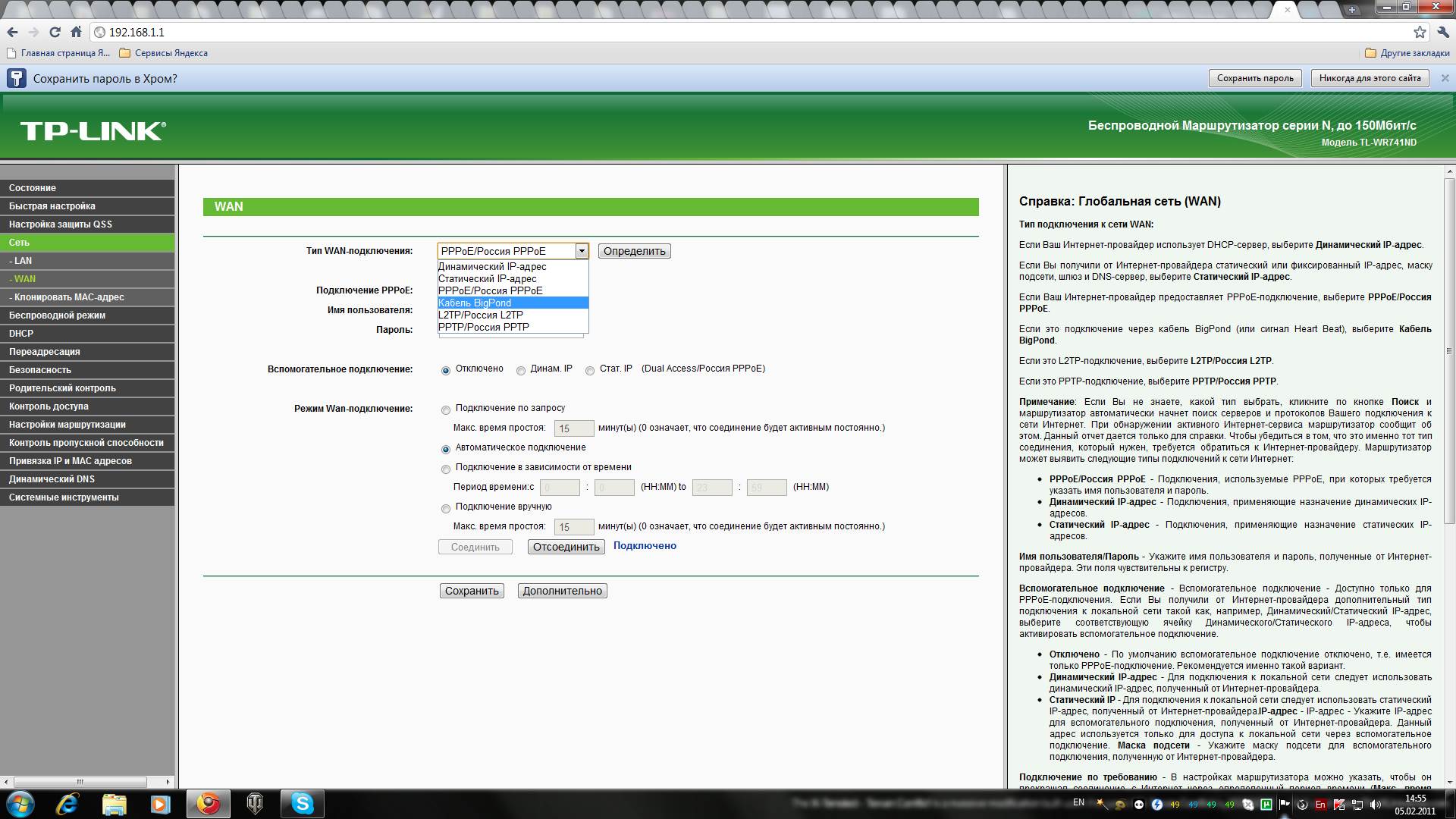Select Динам. IP secondary connection radio

point(521,371)
